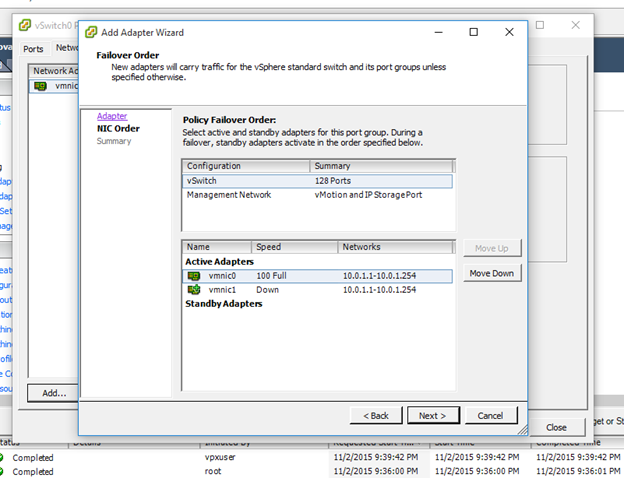Click the vmnic1 adapter icon
Viewport: 624px width, 478px height.
pyautogui.click(x=194, y=290)
